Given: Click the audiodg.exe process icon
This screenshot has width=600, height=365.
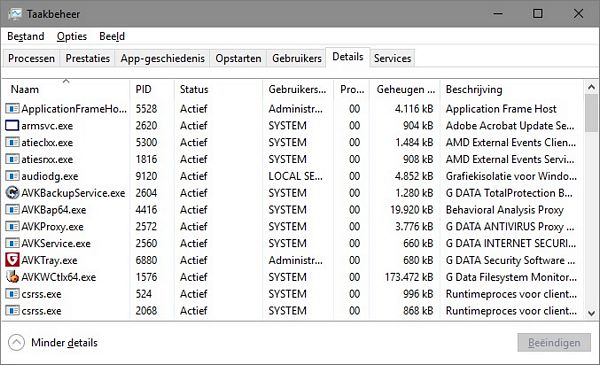Looking at the screenshot, I should [x=12, y=176].
